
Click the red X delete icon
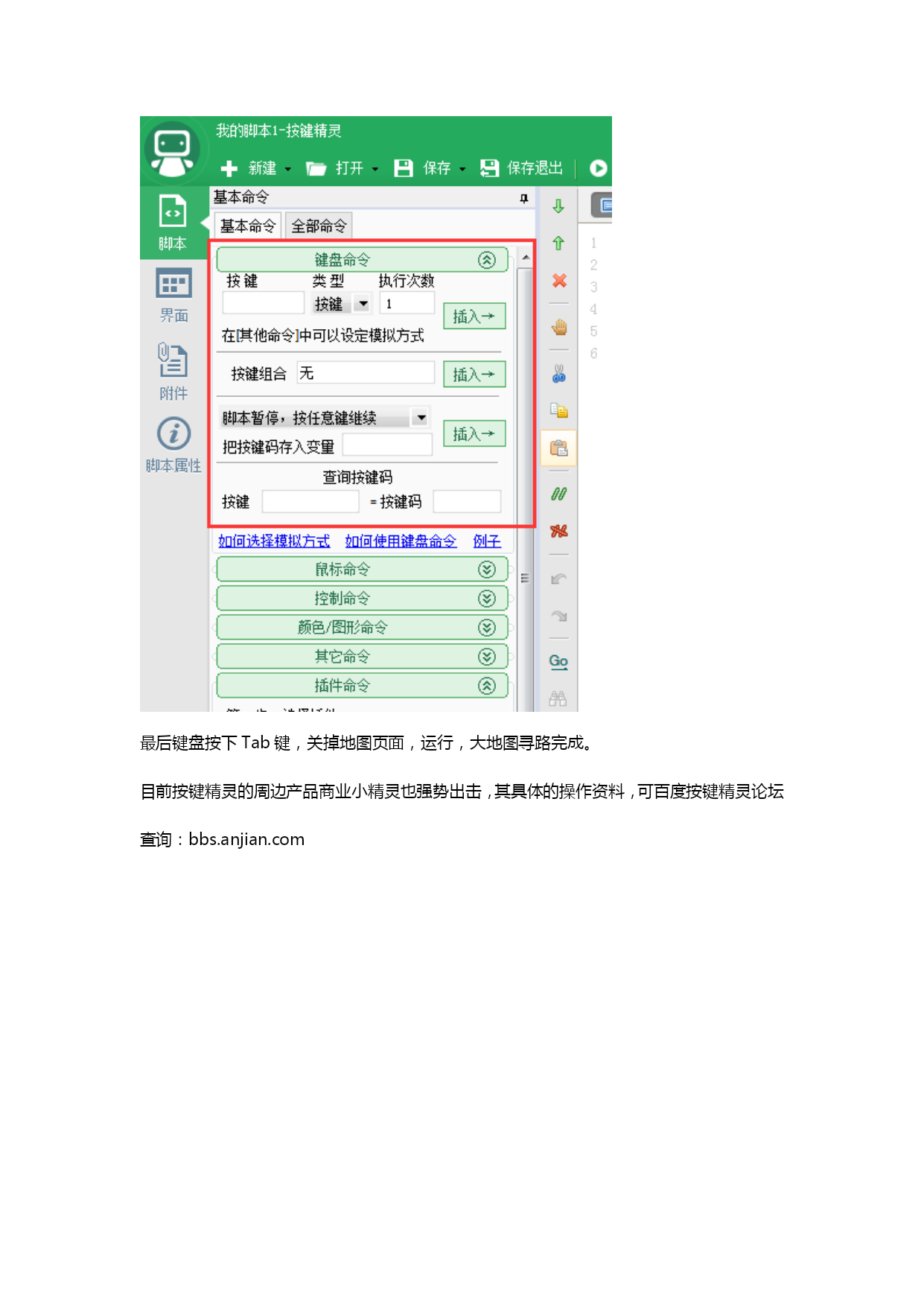click(x=559, y=281)
